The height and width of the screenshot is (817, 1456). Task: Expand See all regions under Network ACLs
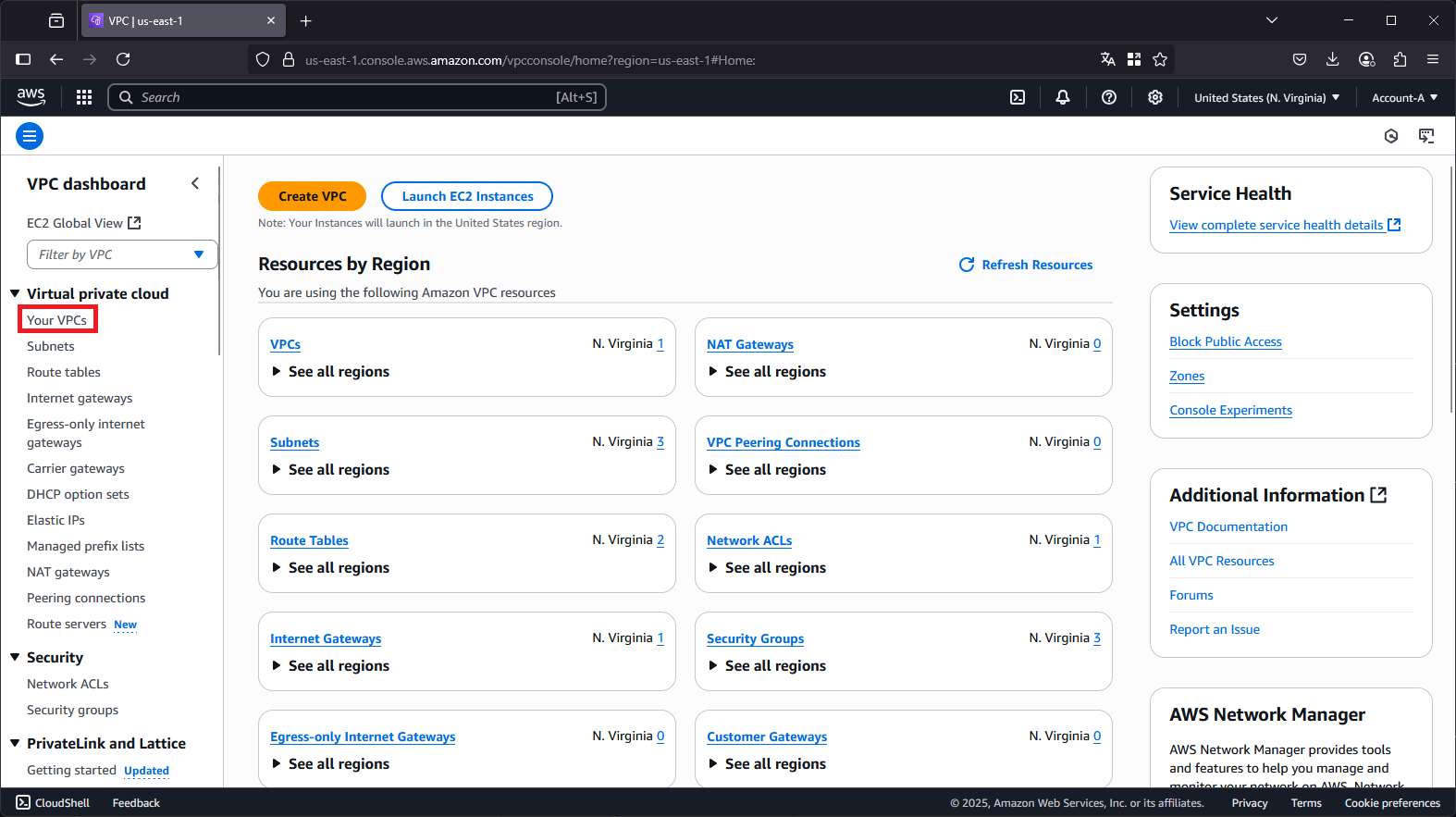coord(767,567)
